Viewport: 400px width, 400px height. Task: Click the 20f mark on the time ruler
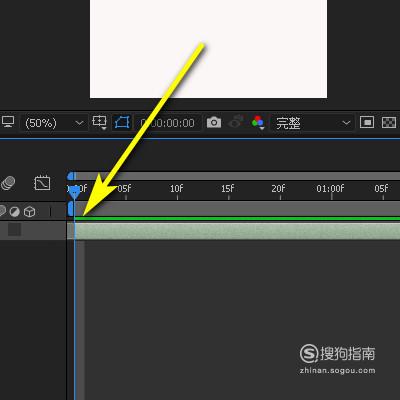pyautogui.click(x=279, y=189)
